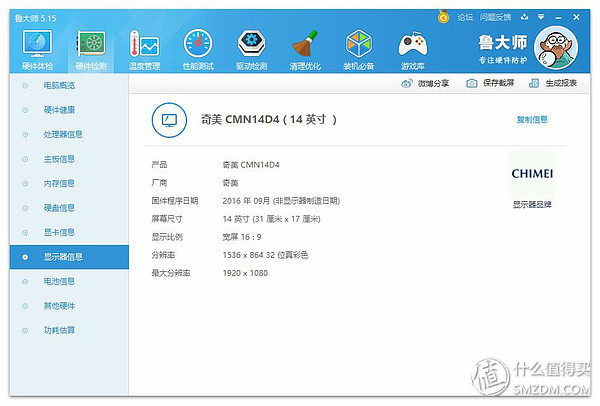Click the gold medal icon in title bar
This screenshot has height=406, width=600.
(443, 17)
